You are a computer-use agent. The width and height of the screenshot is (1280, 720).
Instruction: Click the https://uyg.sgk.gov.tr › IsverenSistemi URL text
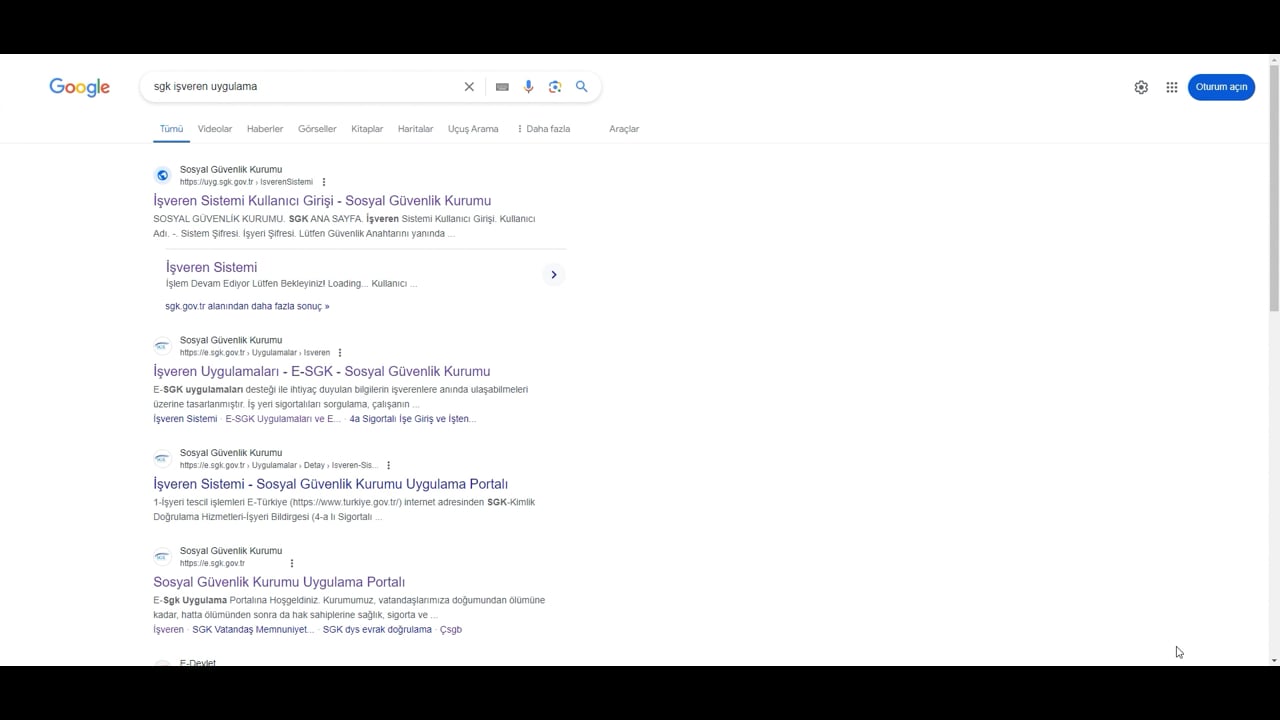pos(246,182)
